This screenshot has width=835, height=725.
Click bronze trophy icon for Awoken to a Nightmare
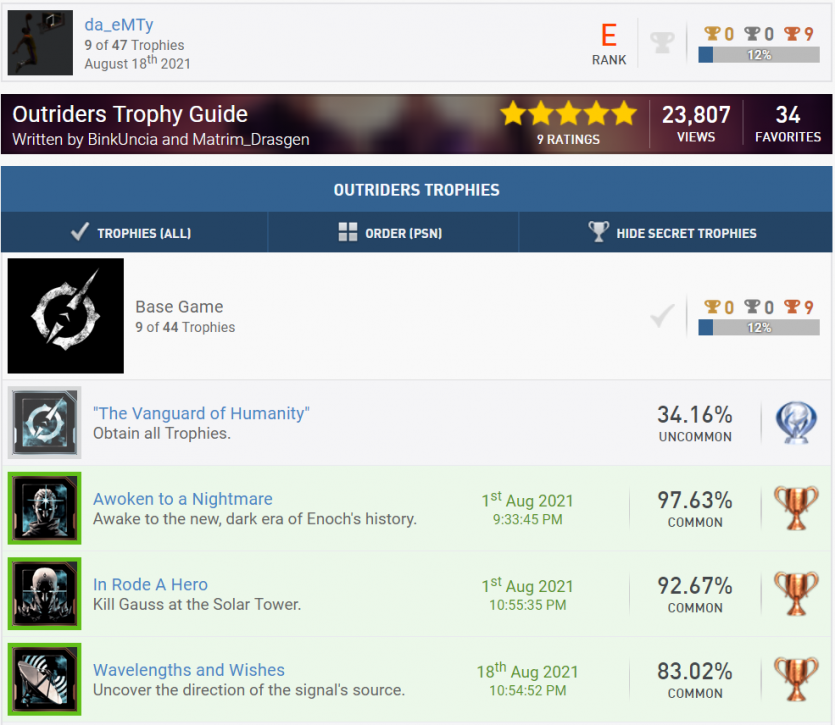pyautogui.click(x=796, y=508)
